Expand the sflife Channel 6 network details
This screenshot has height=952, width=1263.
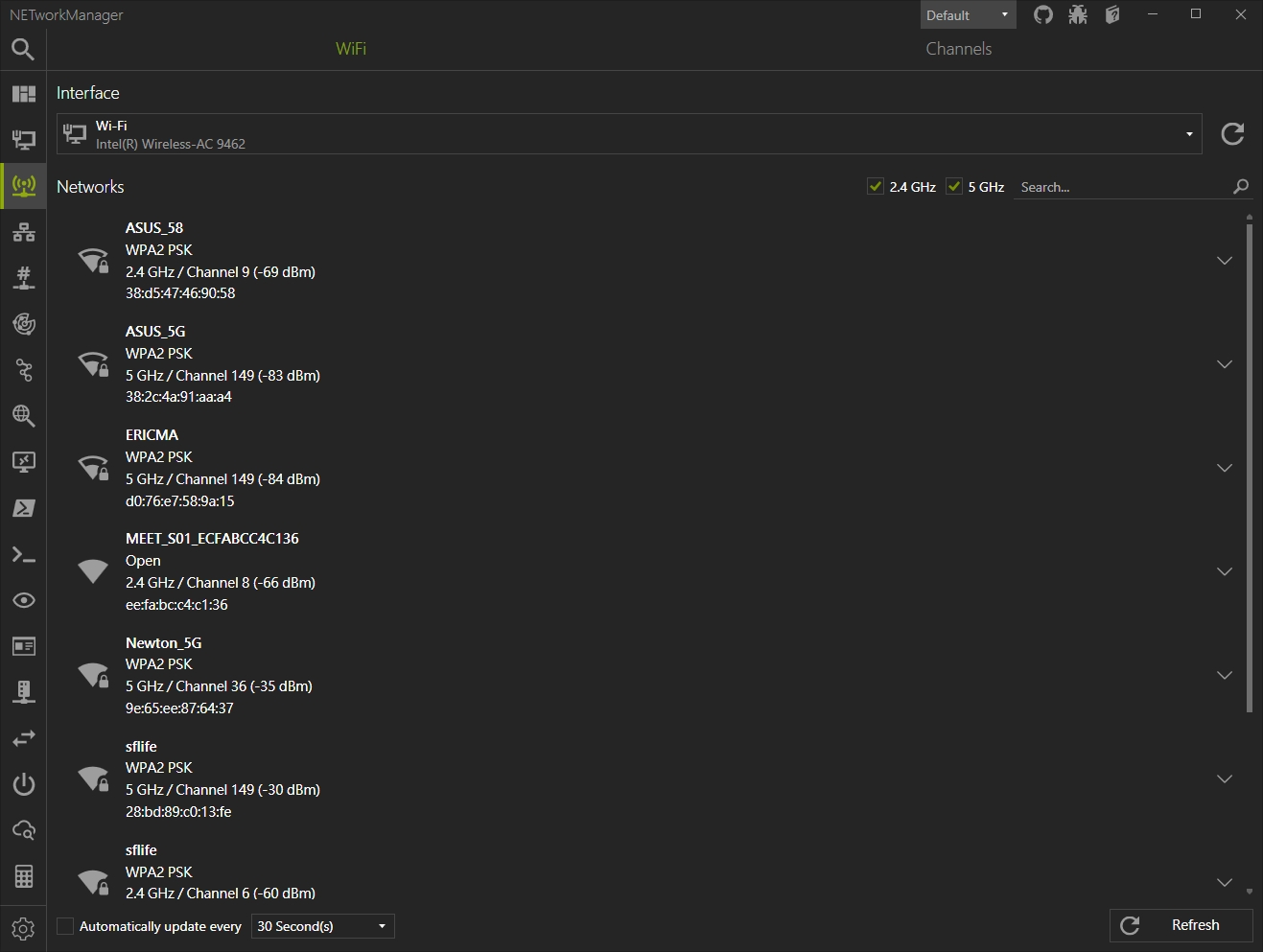pyautogui.click(x=1225, y=882)
